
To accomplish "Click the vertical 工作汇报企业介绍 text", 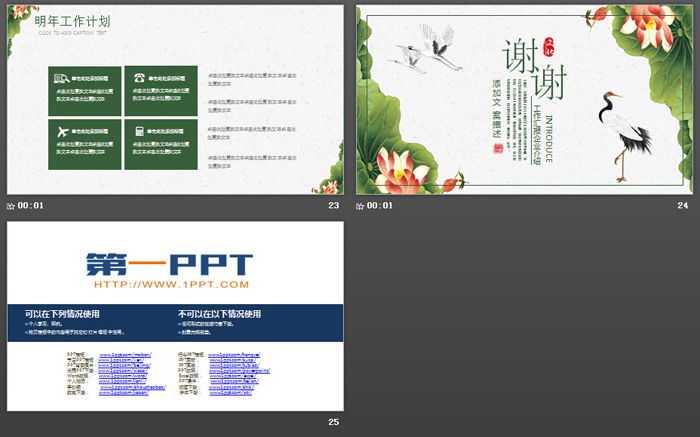I will click(537, 135).
